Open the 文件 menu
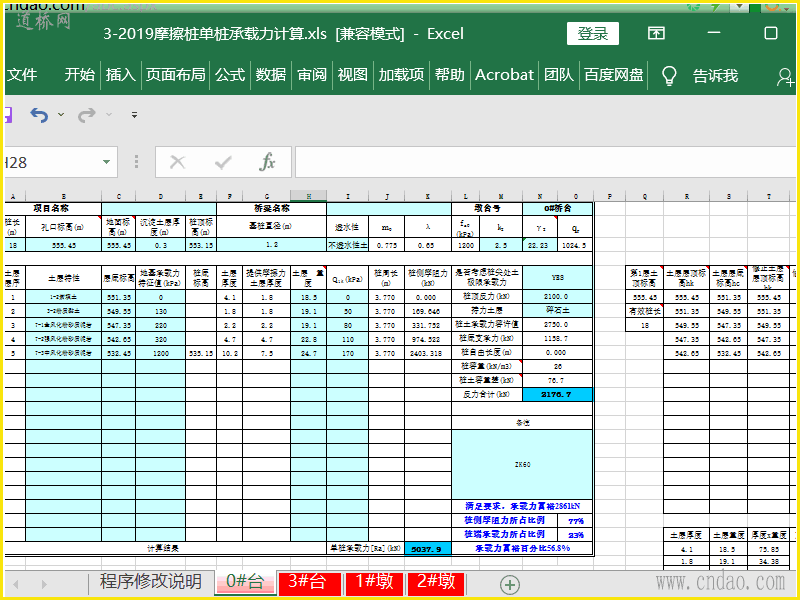Image resolution: width=800 pixels, height=600 pixels. [22, 75]
